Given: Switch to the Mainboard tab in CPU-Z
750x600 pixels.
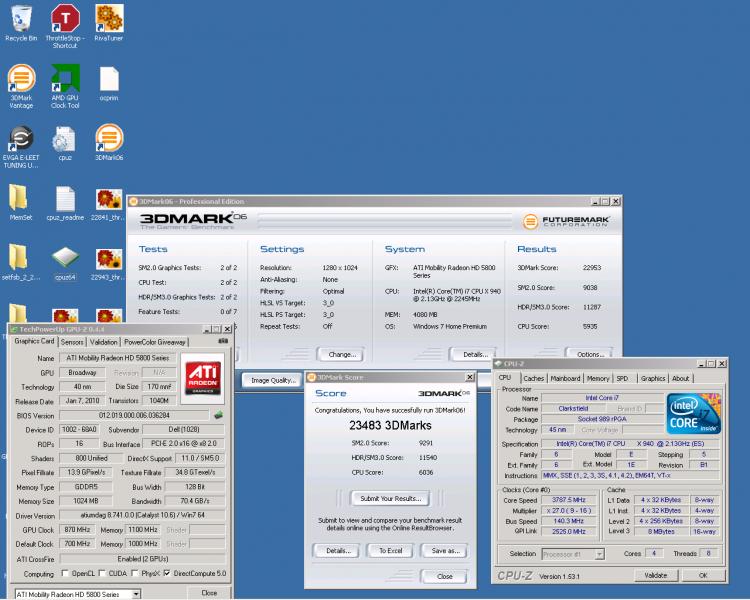Looking at the screenshot, I should click(565, 378).
